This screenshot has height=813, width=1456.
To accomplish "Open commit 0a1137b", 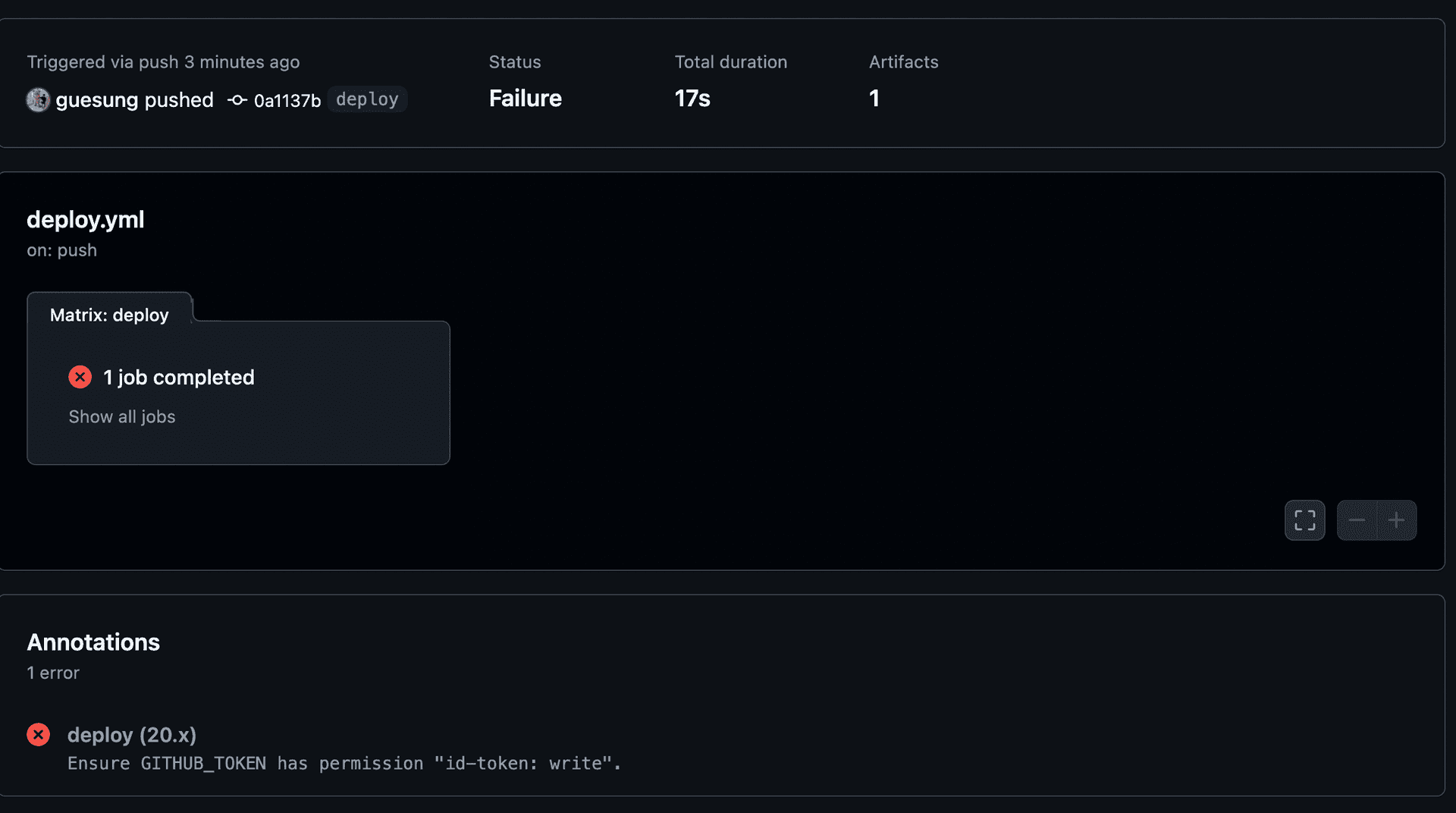I will 287,100.
